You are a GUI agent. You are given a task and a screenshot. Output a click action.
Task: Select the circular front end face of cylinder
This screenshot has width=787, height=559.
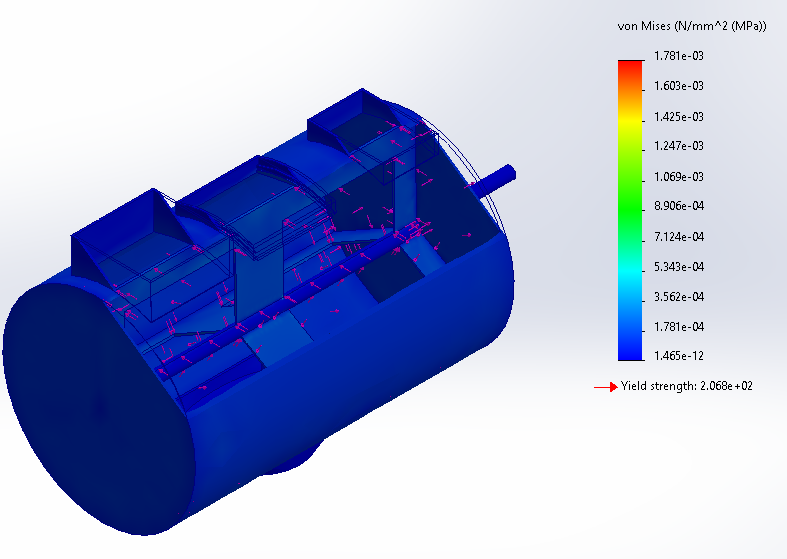click(x=99, y=408)
